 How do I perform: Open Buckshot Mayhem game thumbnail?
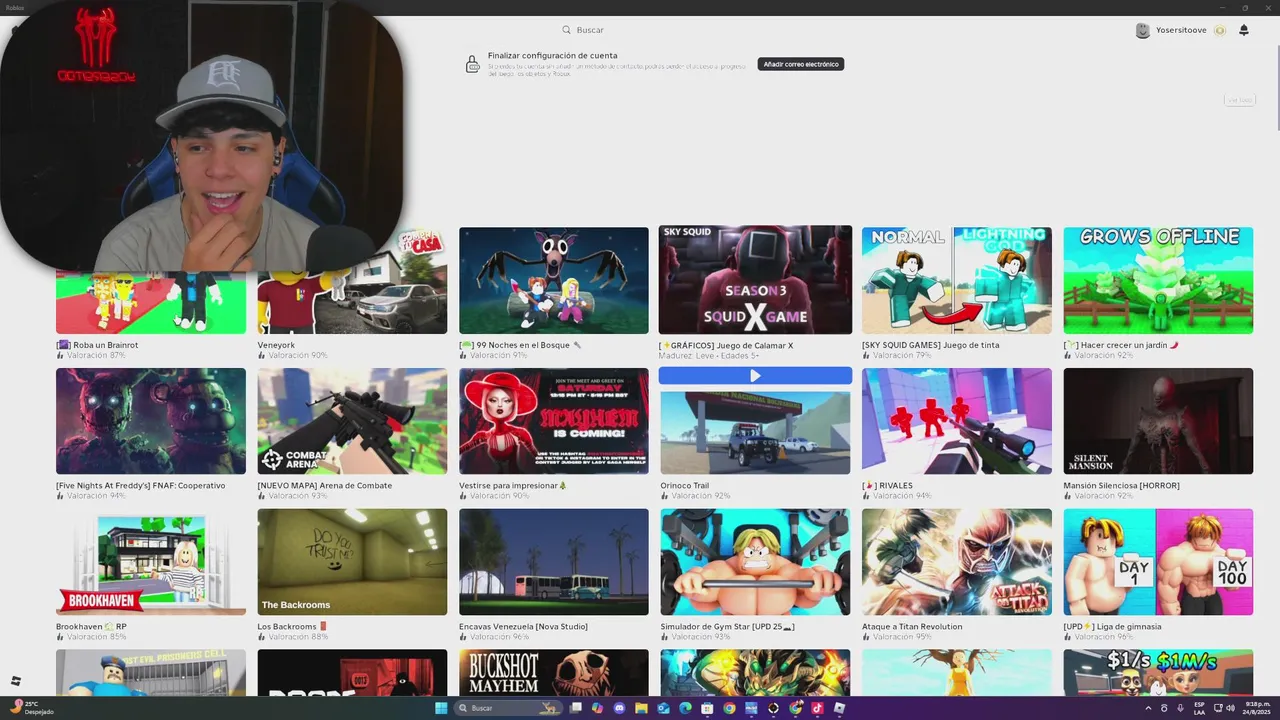[554, 673]
